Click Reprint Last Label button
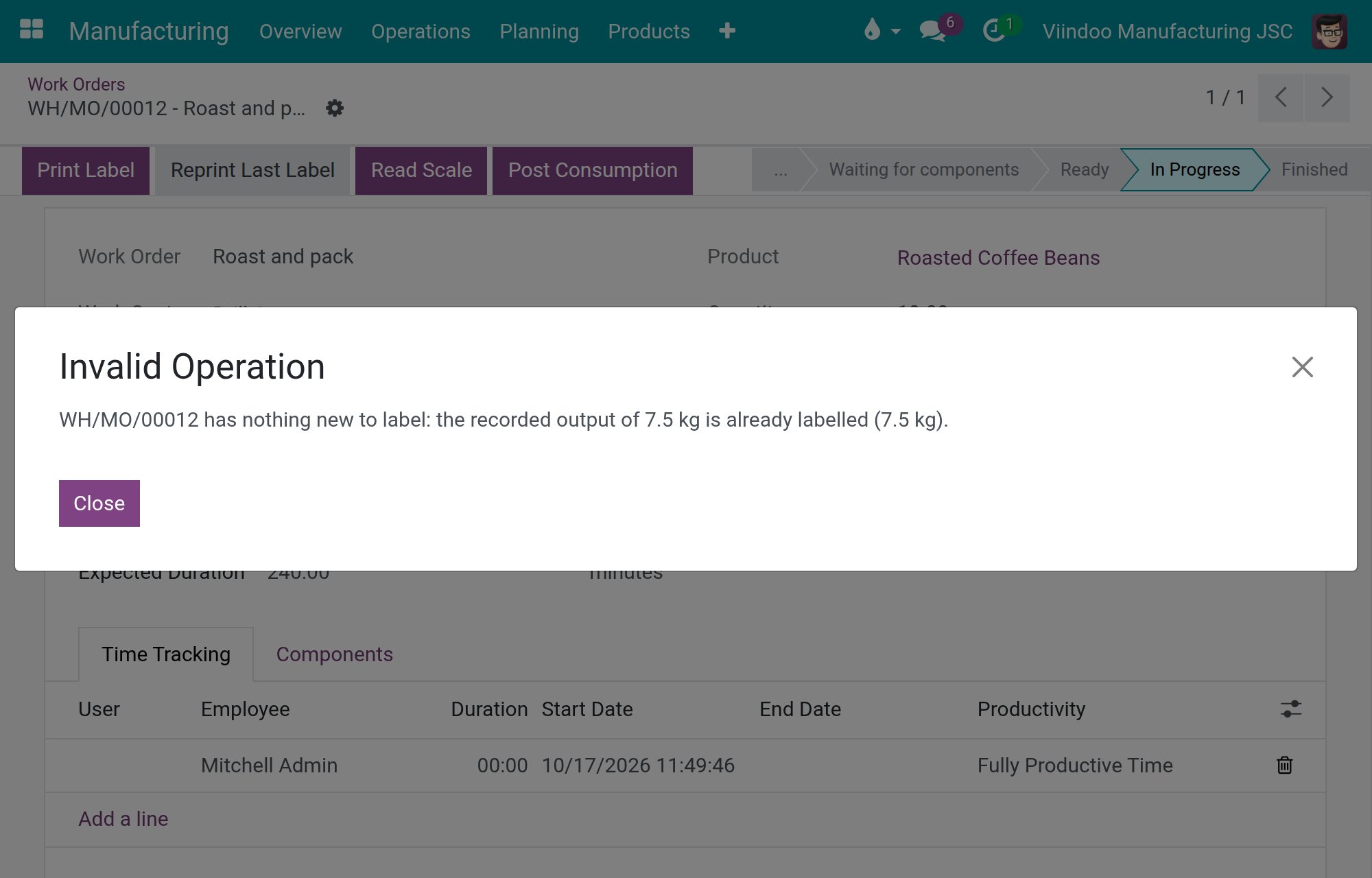This screenshot has width=1372, height=878. pos(252,170)
